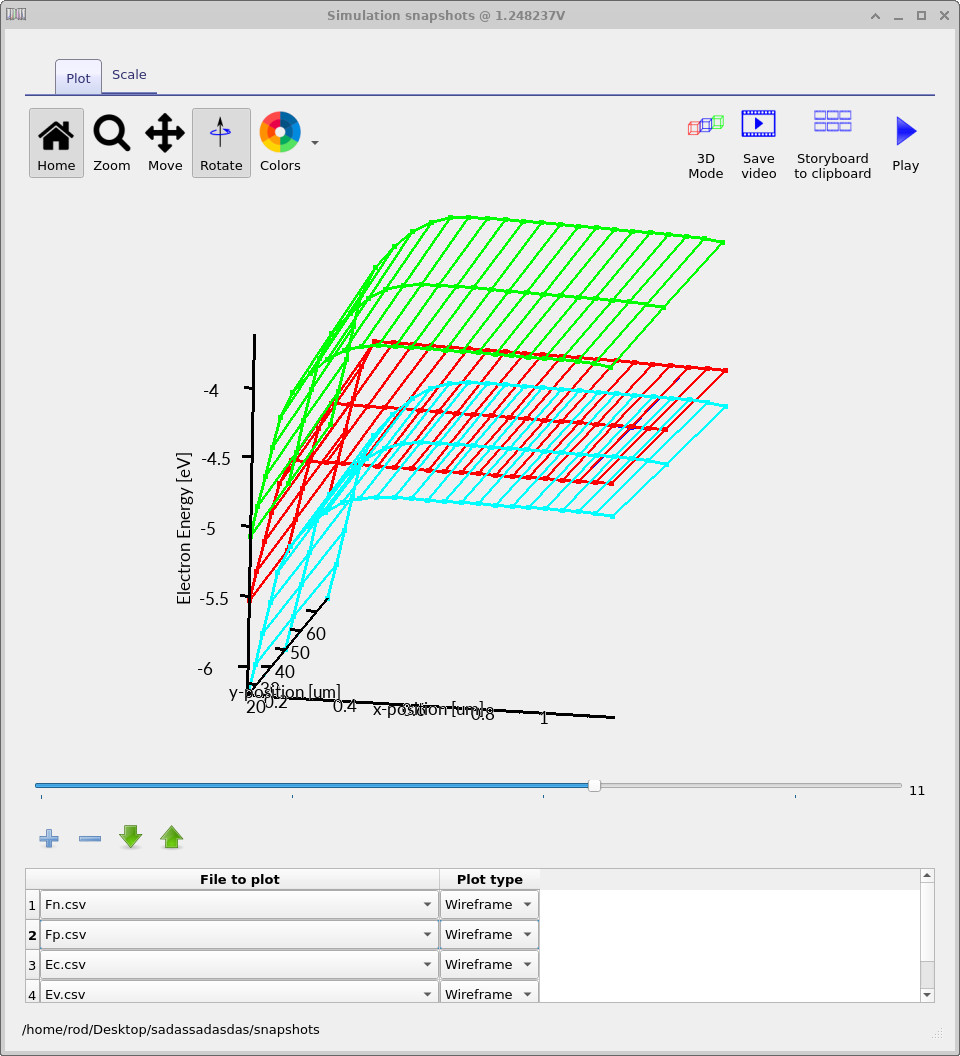Viewport: 960px width, 1056px height.
Task: Select the Plot tab
Action: pos(78,78)
